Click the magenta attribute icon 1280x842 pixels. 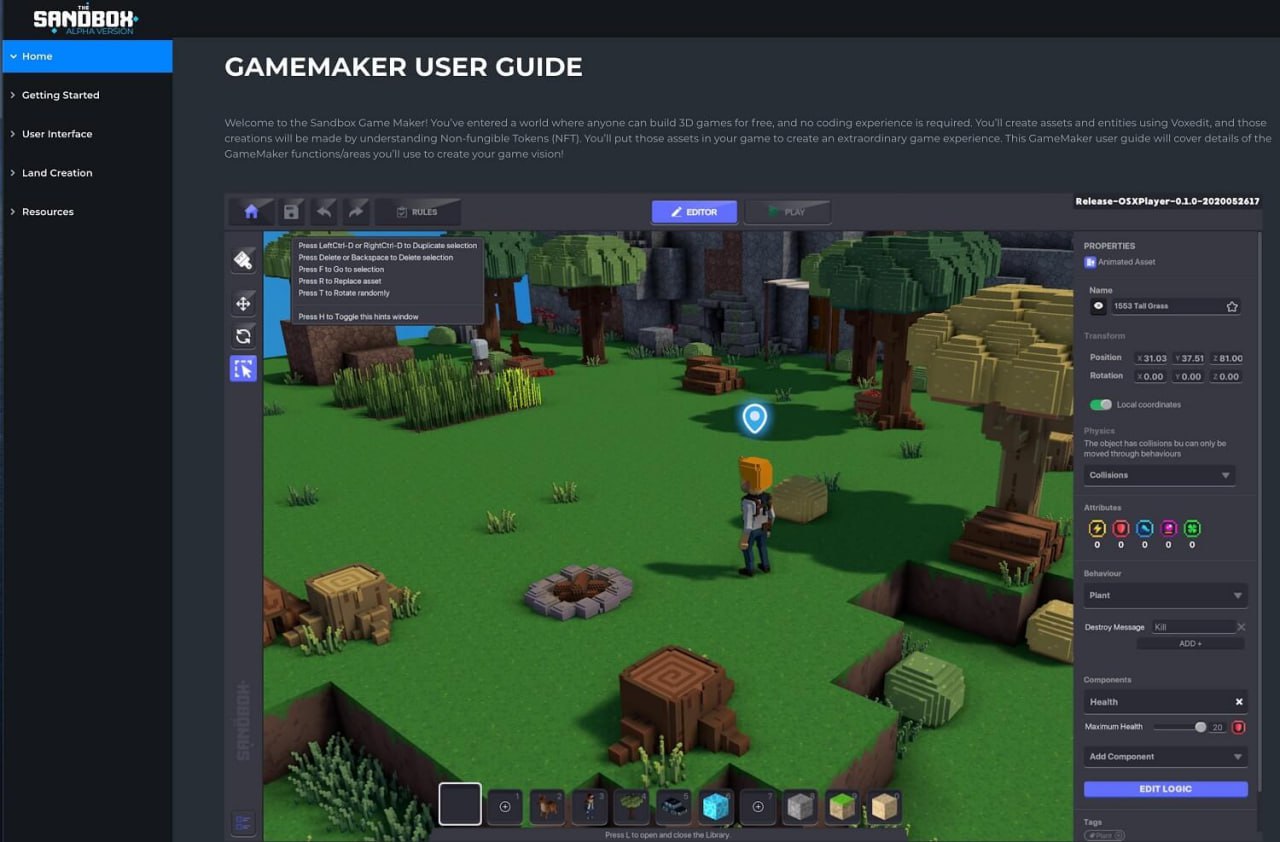point(1168,528)
